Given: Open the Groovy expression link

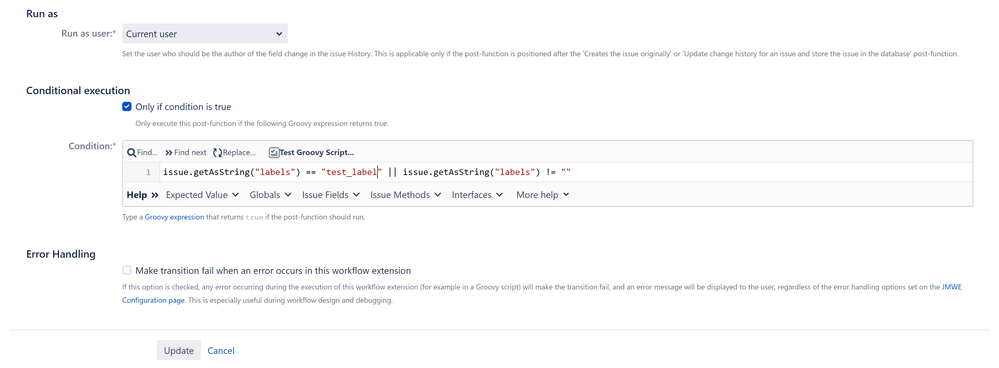Looking at the screenshot, I should click(175, 217).
